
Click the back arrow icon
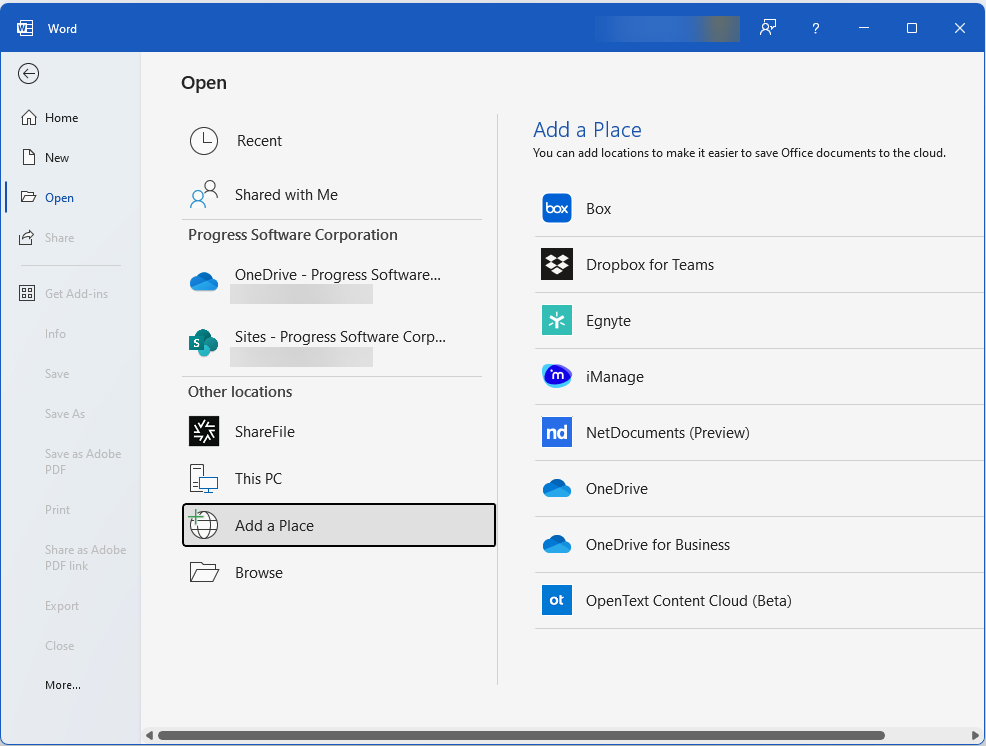coord(28,74)
